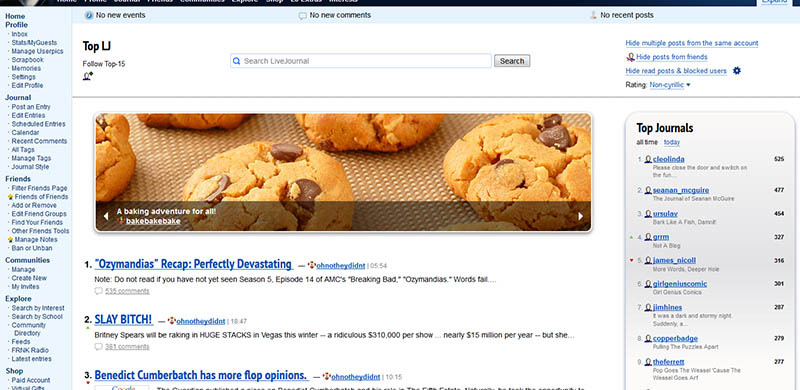Image resolution: width=800 pixels, height=390 pixels.
Task: Open Communities section in the sidebar
Action: click(x=28, y=260)
